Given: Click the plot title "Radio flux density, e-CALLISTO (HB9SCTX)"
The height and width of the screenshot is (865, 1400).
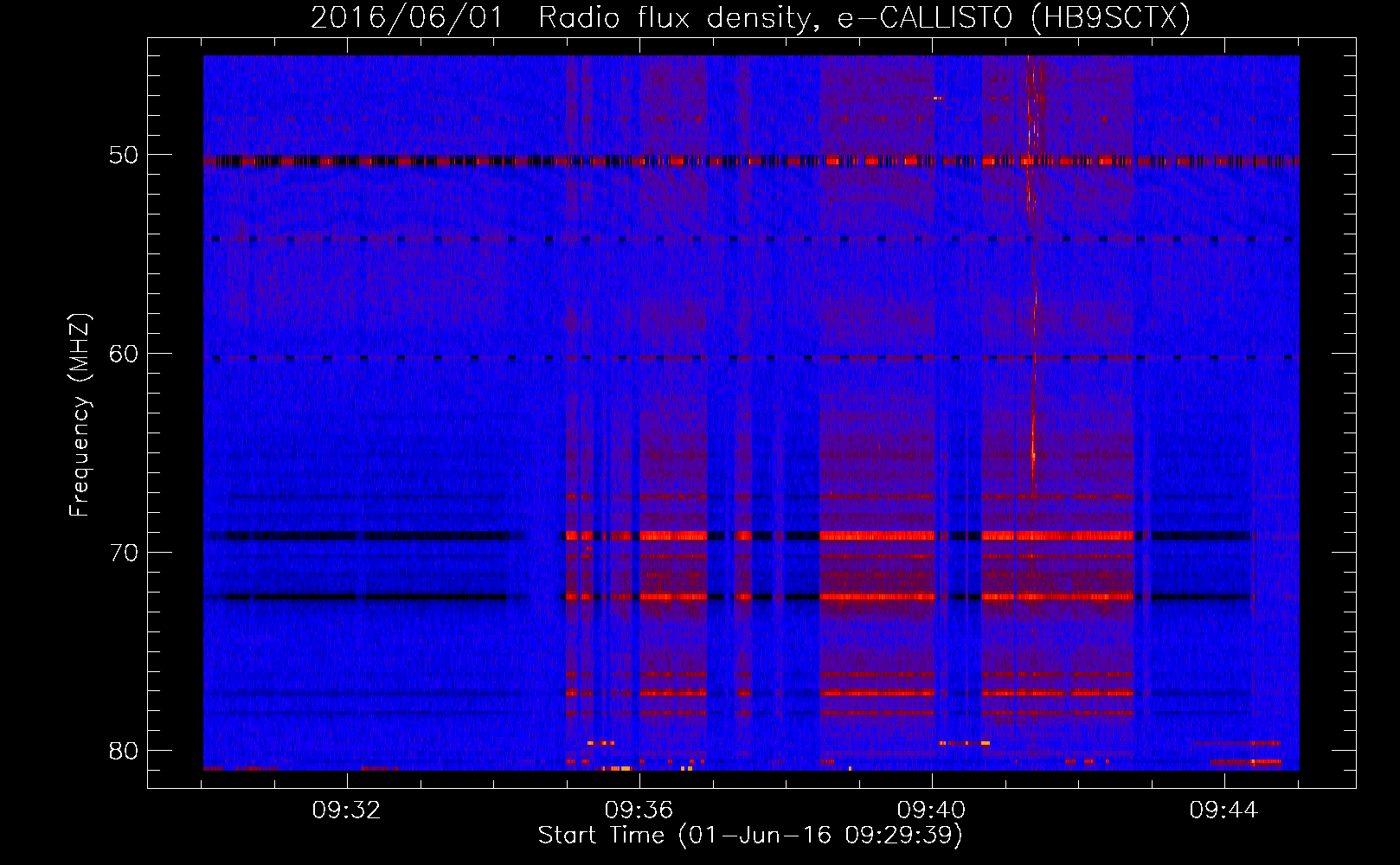Looking at the screenshot, I should 864,17.
